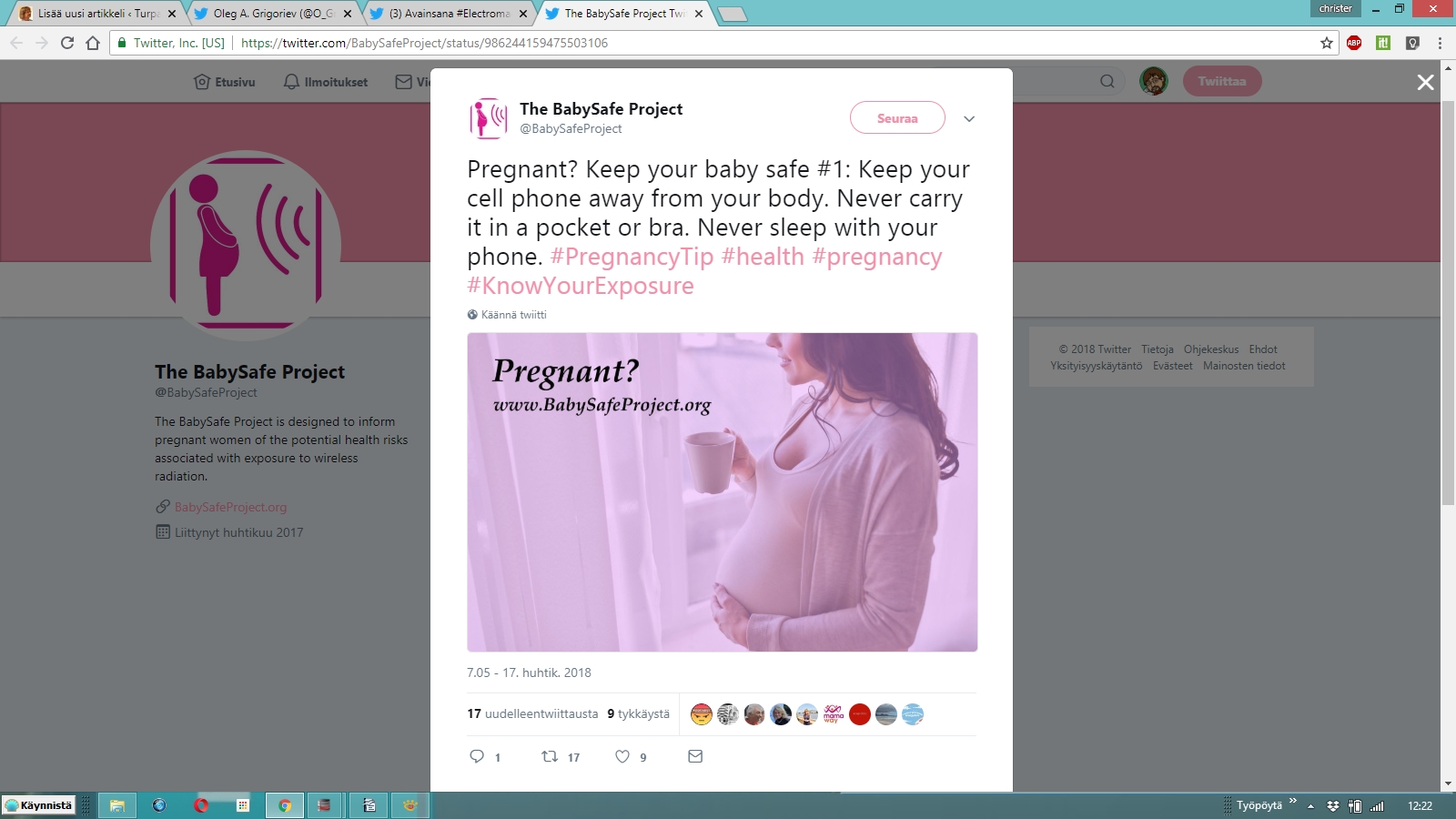Click the retweet icon with 17

pyautogui.click(x=550, y=756)
